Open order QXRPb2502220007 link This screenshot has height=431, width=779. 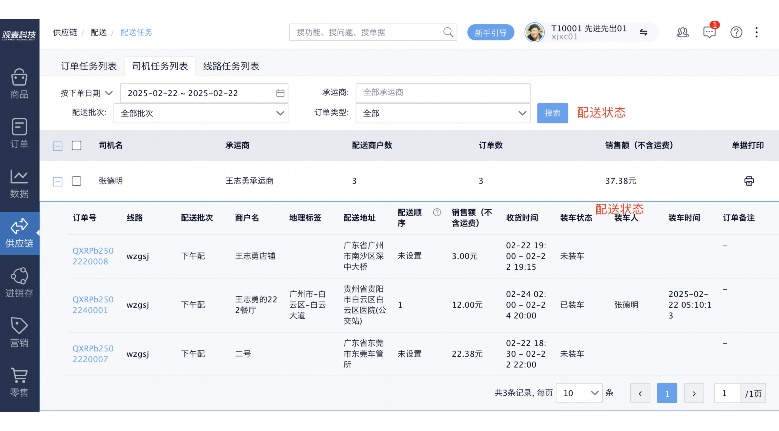pyautogui.click(x=93, y=354)
